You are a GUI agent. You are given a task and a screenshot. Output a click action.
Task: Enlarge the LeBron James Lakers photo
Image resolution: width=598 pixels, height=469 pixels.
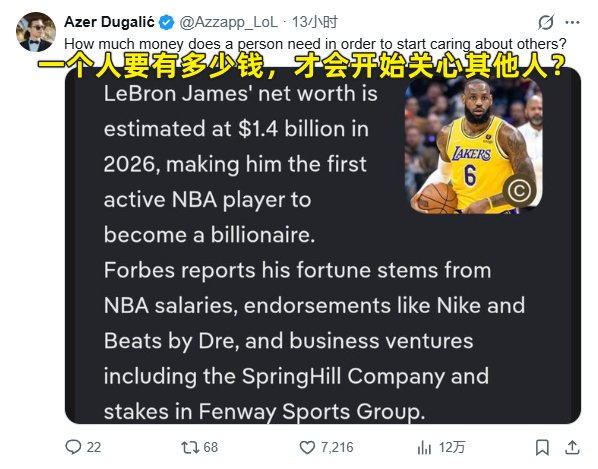(x=473, y=145)
